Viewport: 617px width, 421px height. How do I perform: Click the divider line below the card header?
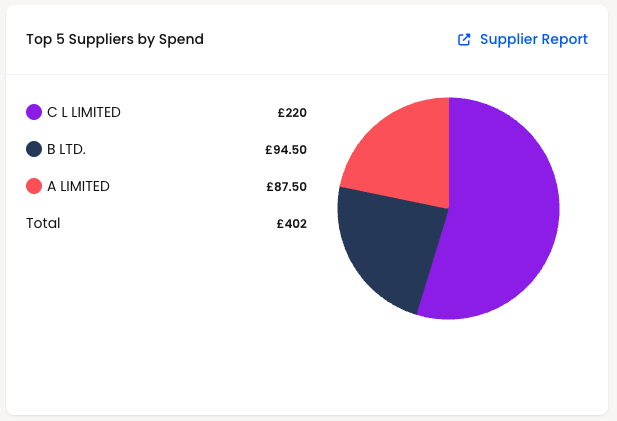pyautogui.click(x=307, y=74)
